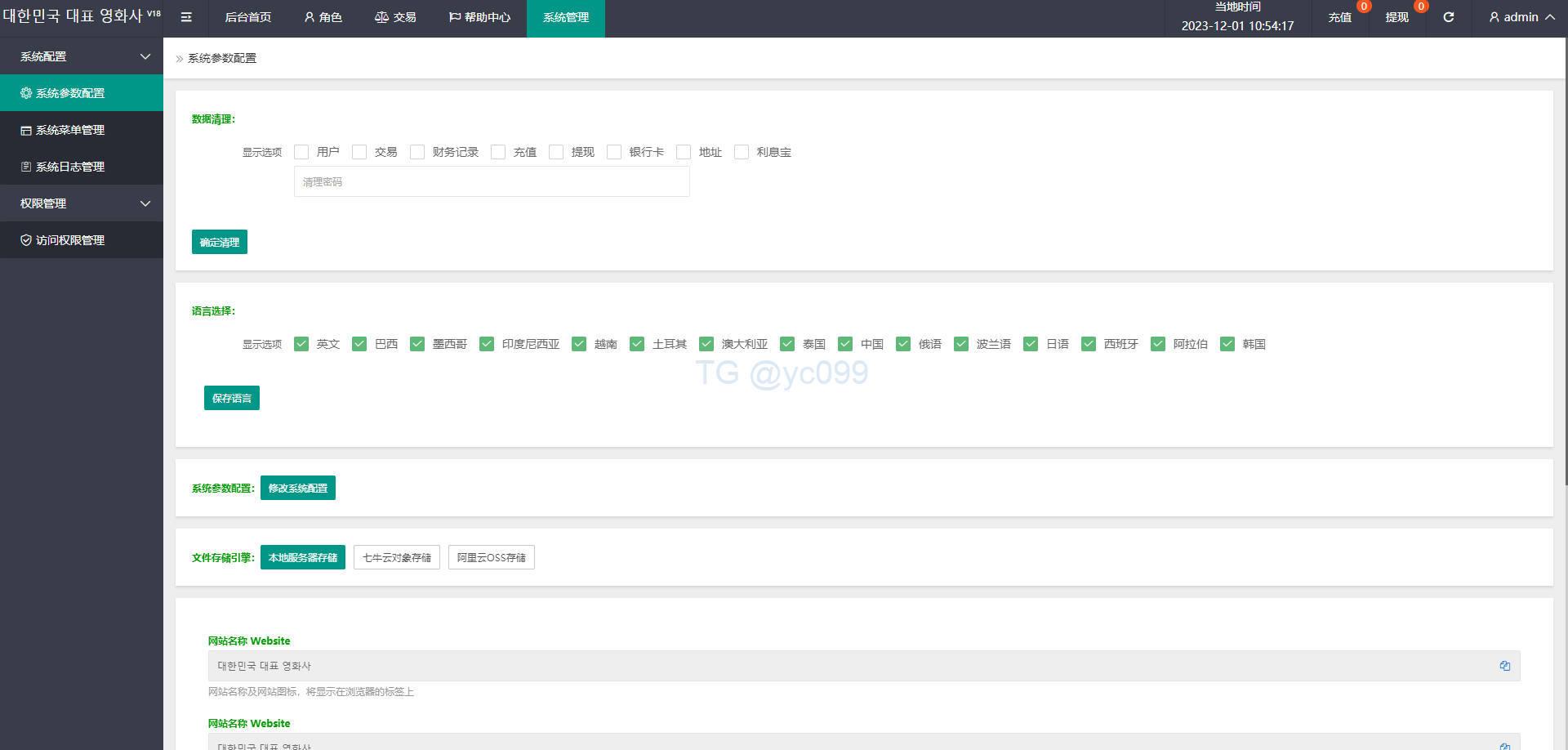Click 充值 notification badge item
The width and height of the screenshot is (1568, 750).
(1340, 17)
